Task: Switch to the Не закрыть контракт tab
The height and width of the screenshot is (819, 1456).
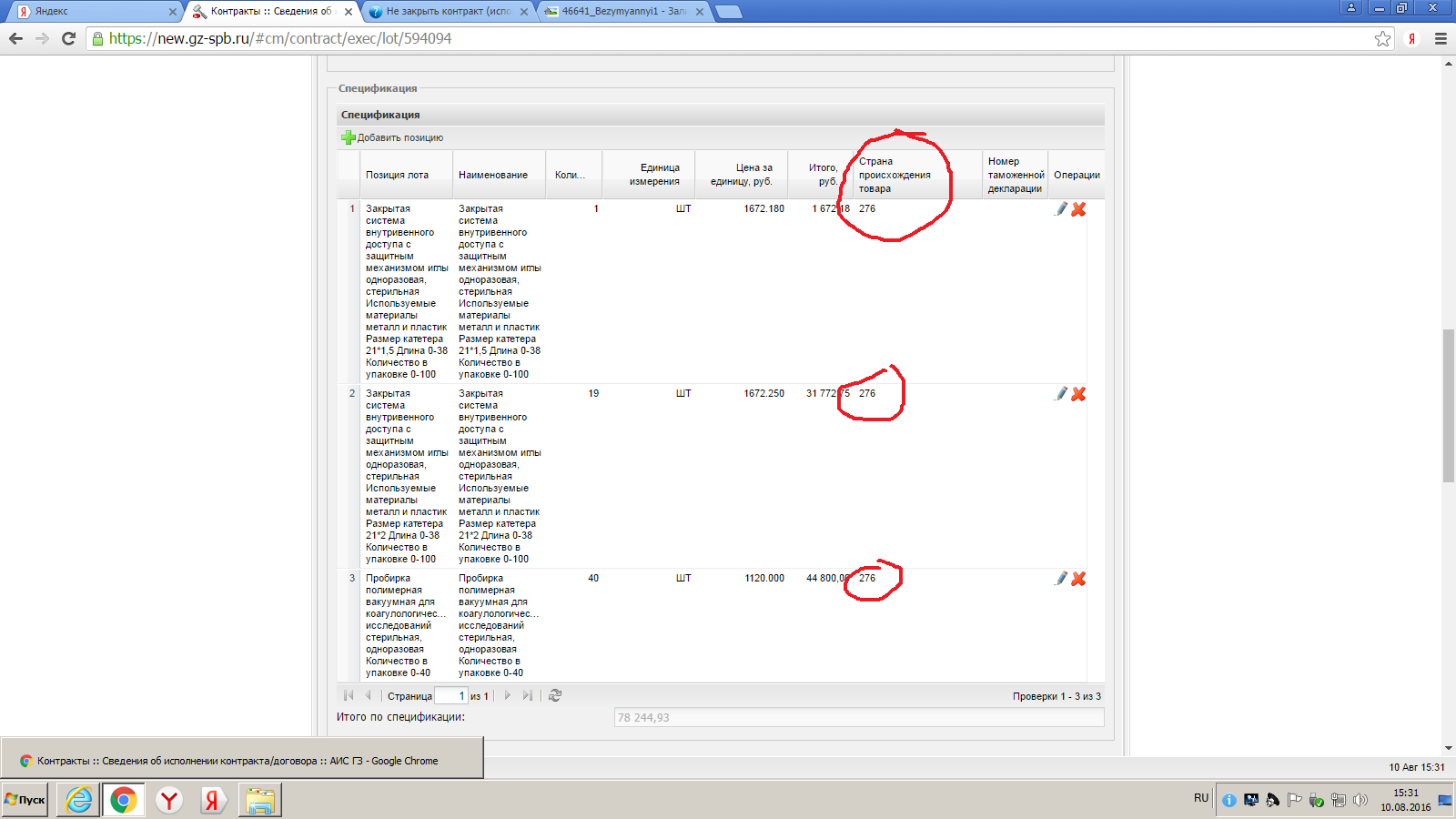Action: pyautogui.click(x=448, y=11)
